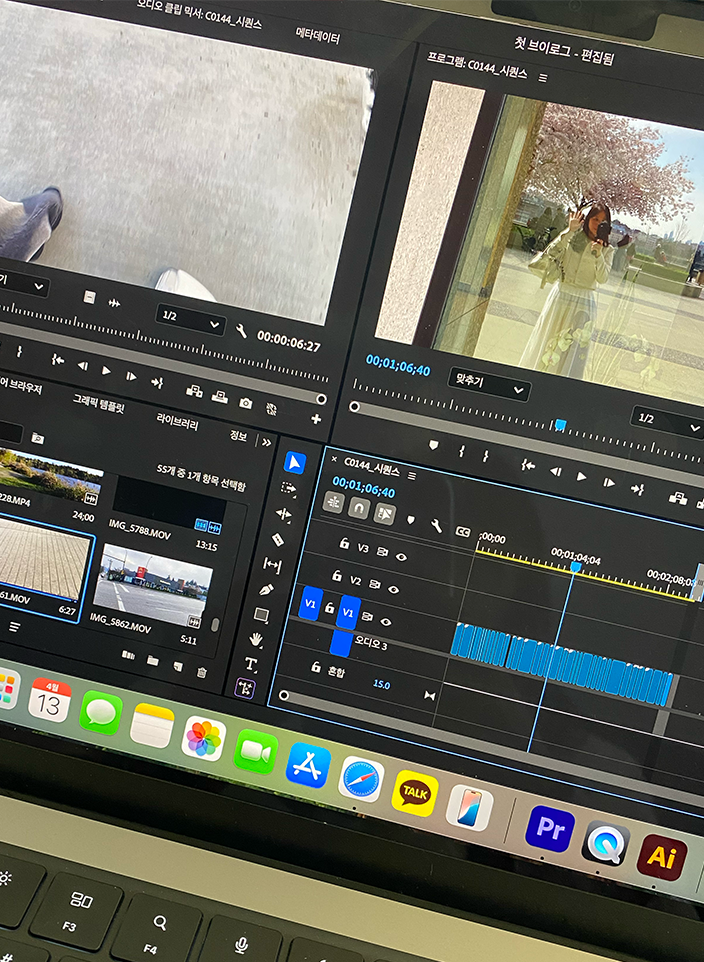Open the program monitor zoom fit dropdown
The image size is (704, 962).
click(x=490, y=383)
